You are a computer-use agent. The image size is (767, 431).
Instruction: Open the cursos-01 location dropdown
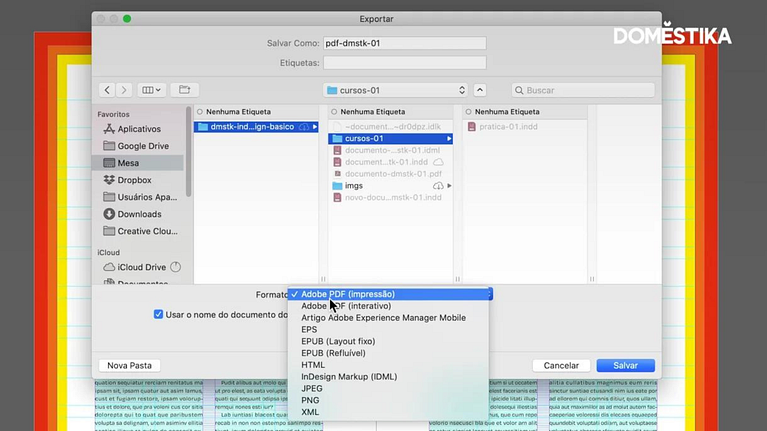396,90
